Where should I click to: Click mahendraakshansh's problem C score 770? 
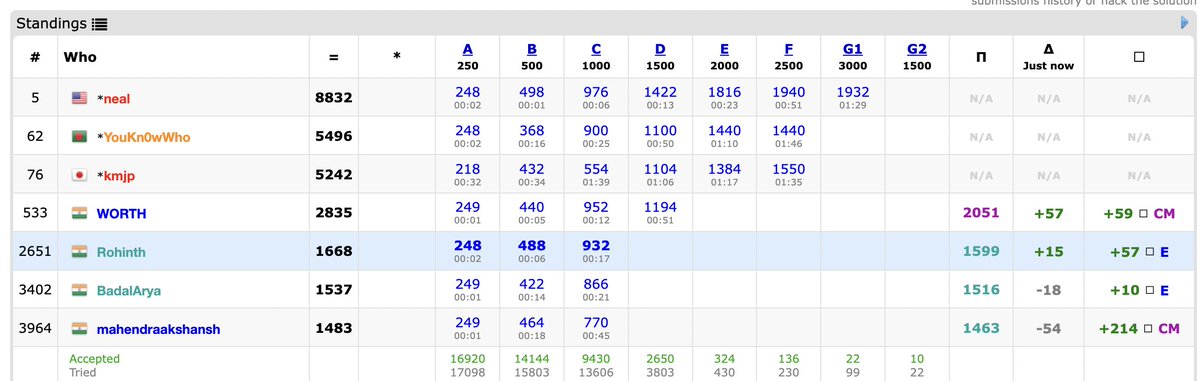click(596, 322)
